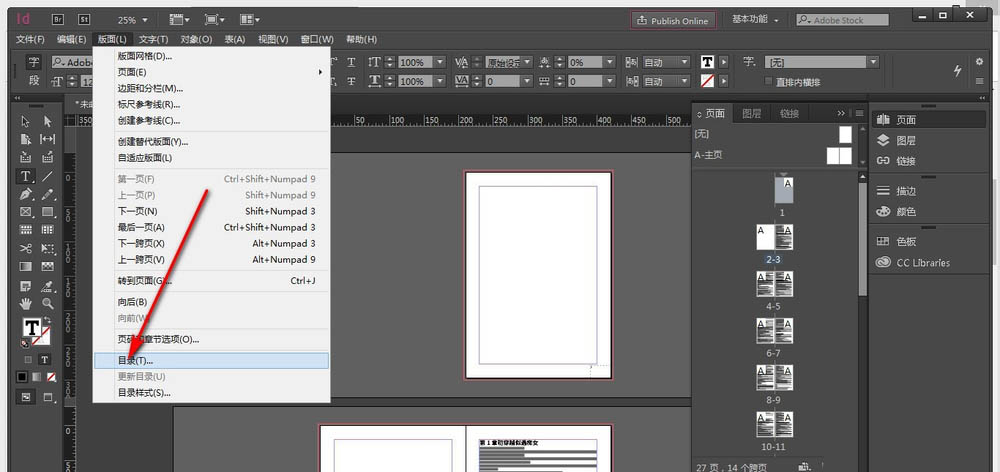Activate the Hand tool
Image resolution: width=1000 pixels, height=472 pixels.
(x=26, y=303)
